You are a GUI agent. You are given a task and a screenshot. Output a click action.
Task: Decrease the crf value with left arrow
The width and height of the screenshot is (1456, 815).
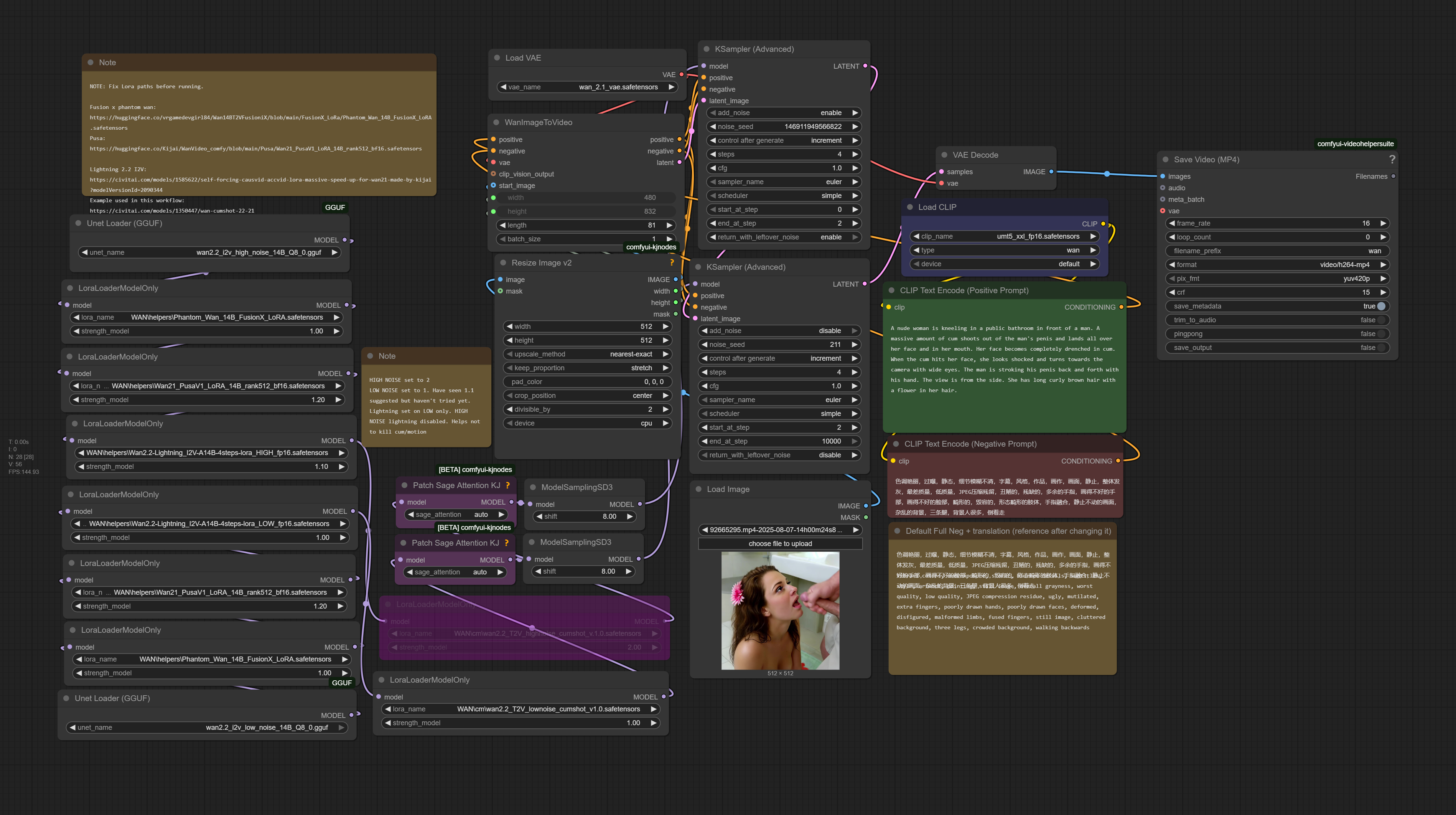(1172, 292)
